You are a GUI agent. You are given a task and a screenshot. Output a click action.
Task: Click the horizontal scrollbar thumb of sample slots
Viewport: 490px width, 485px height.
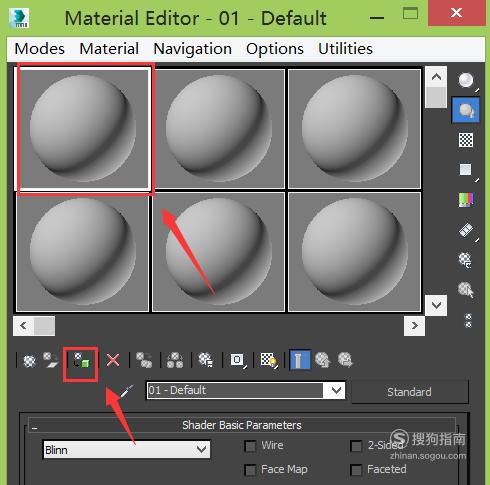(x=44, y=326)
